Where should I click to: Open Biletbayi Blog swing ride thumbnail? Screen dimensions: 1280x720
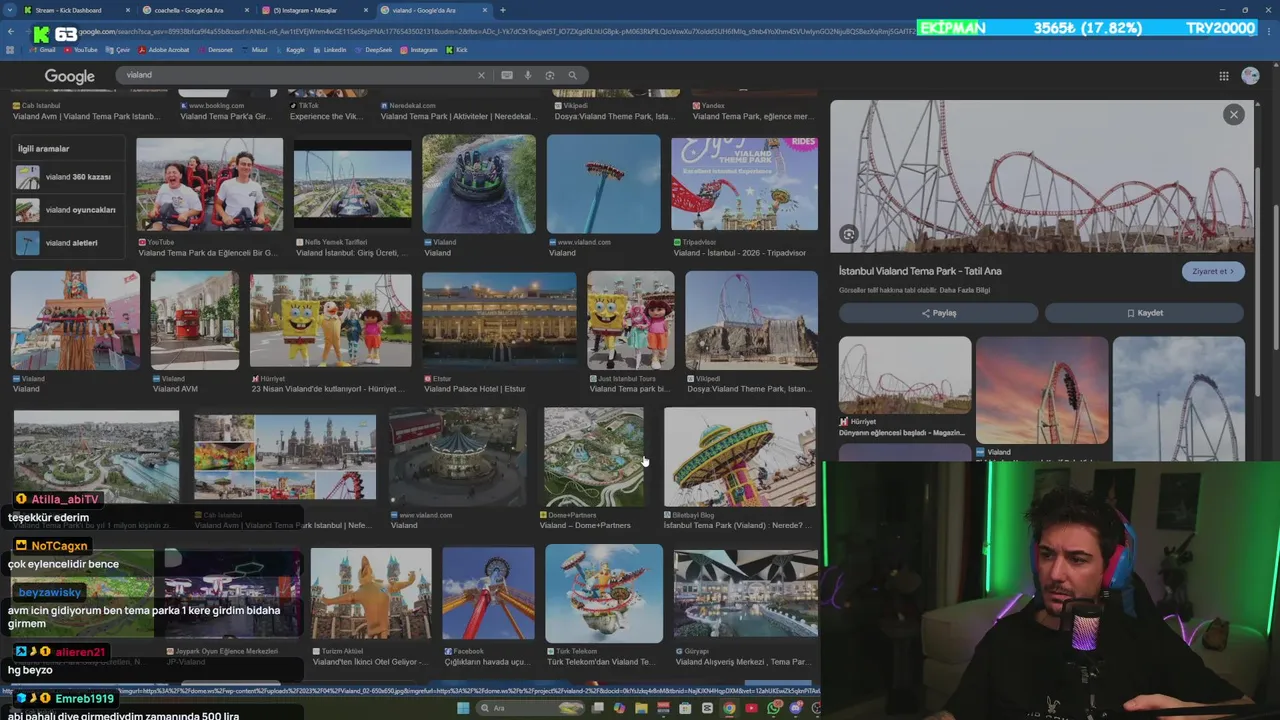click(740, 456)
